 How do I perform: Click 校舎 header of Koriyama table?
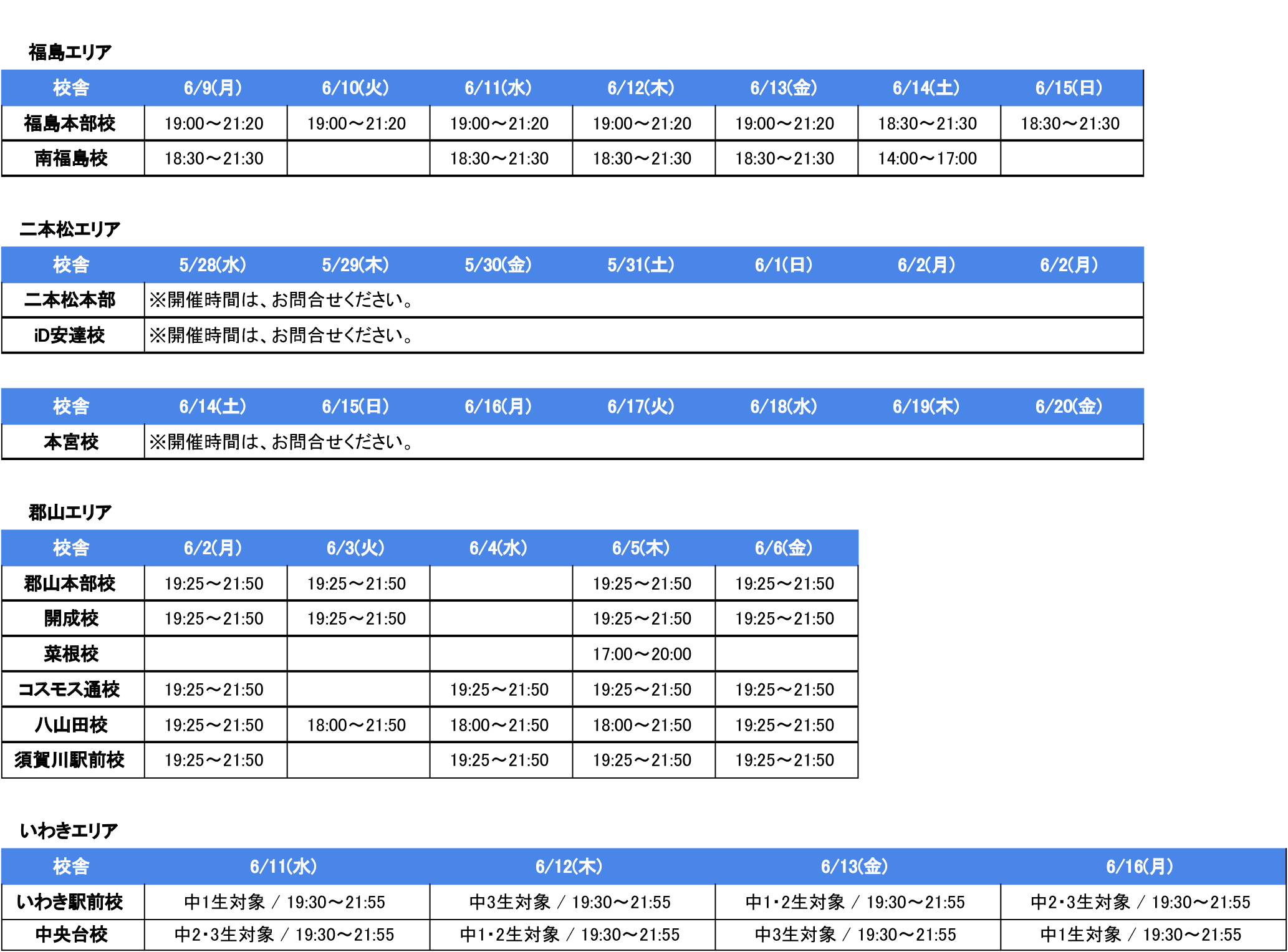71,548
